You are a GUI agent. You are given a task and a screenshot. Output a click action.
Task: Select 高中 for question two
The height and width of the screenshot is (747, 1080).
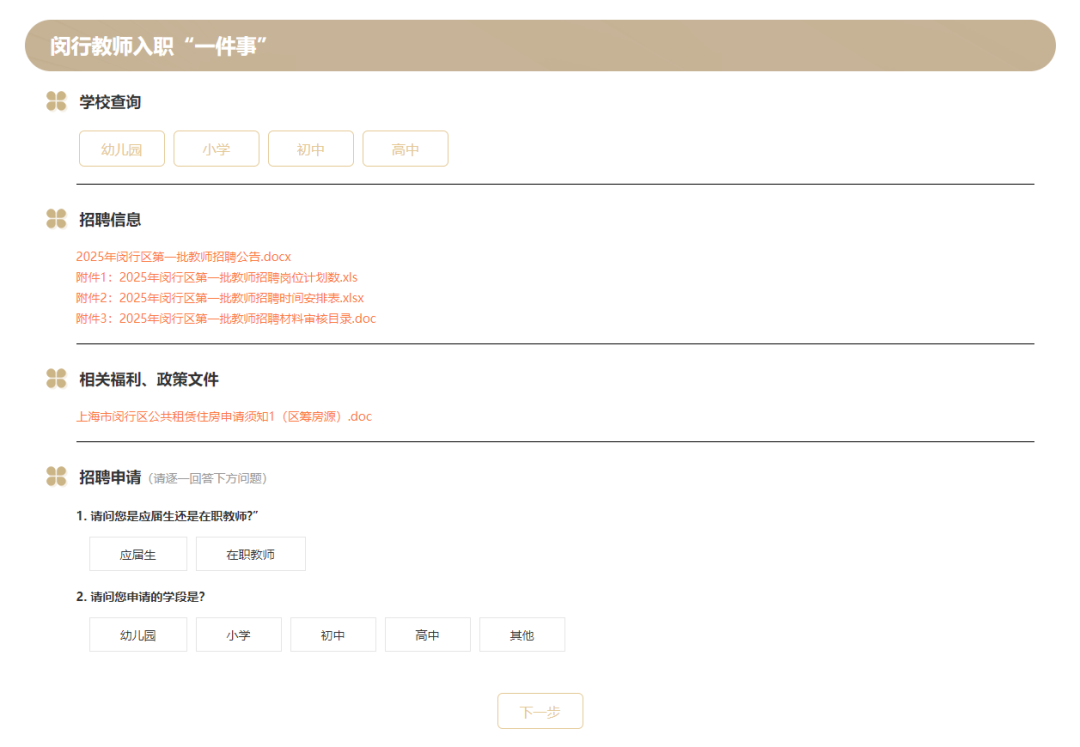tap(427, 634)
